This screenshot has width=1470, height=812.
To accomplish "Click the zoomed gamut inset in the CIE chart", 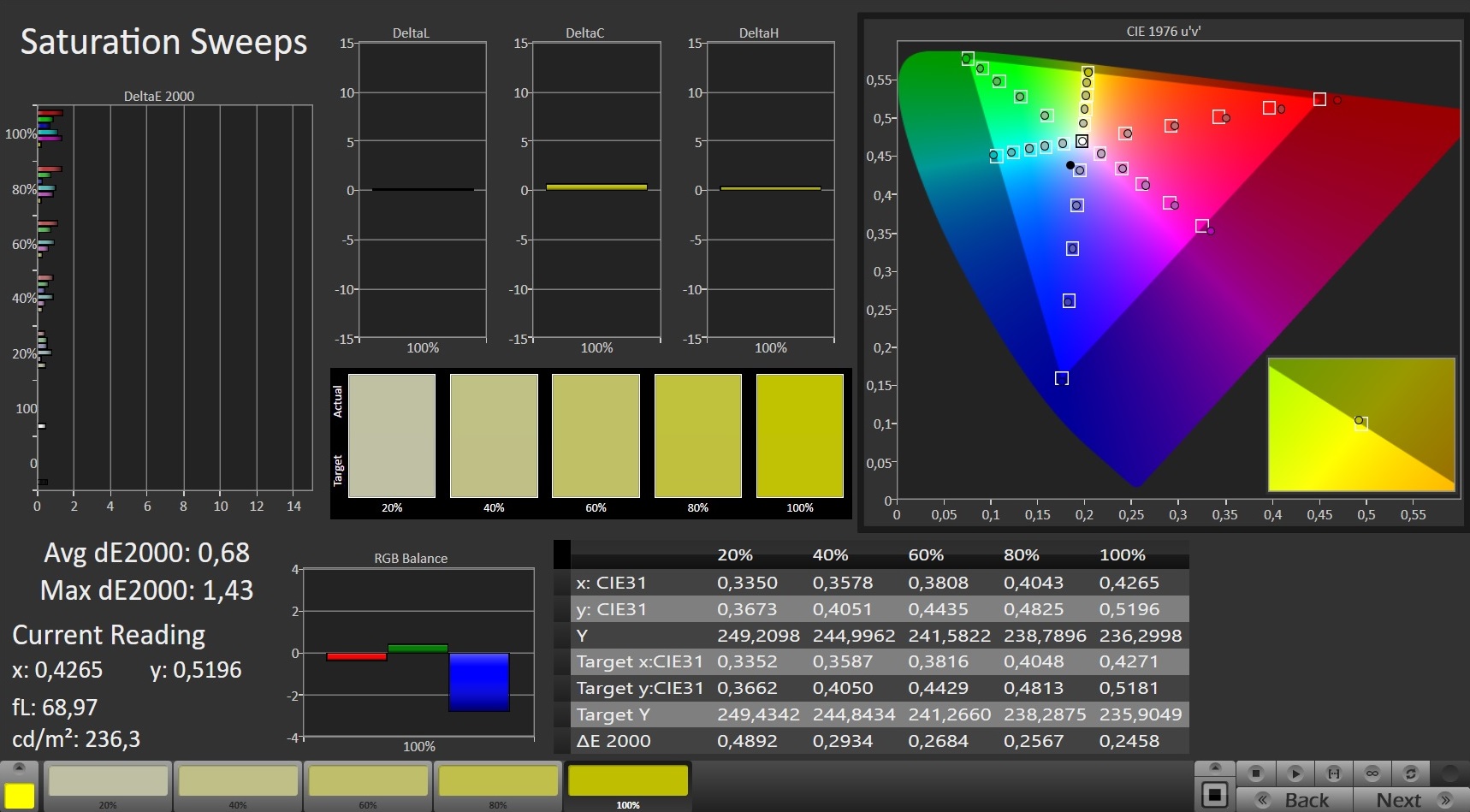I will (1360, 424).
